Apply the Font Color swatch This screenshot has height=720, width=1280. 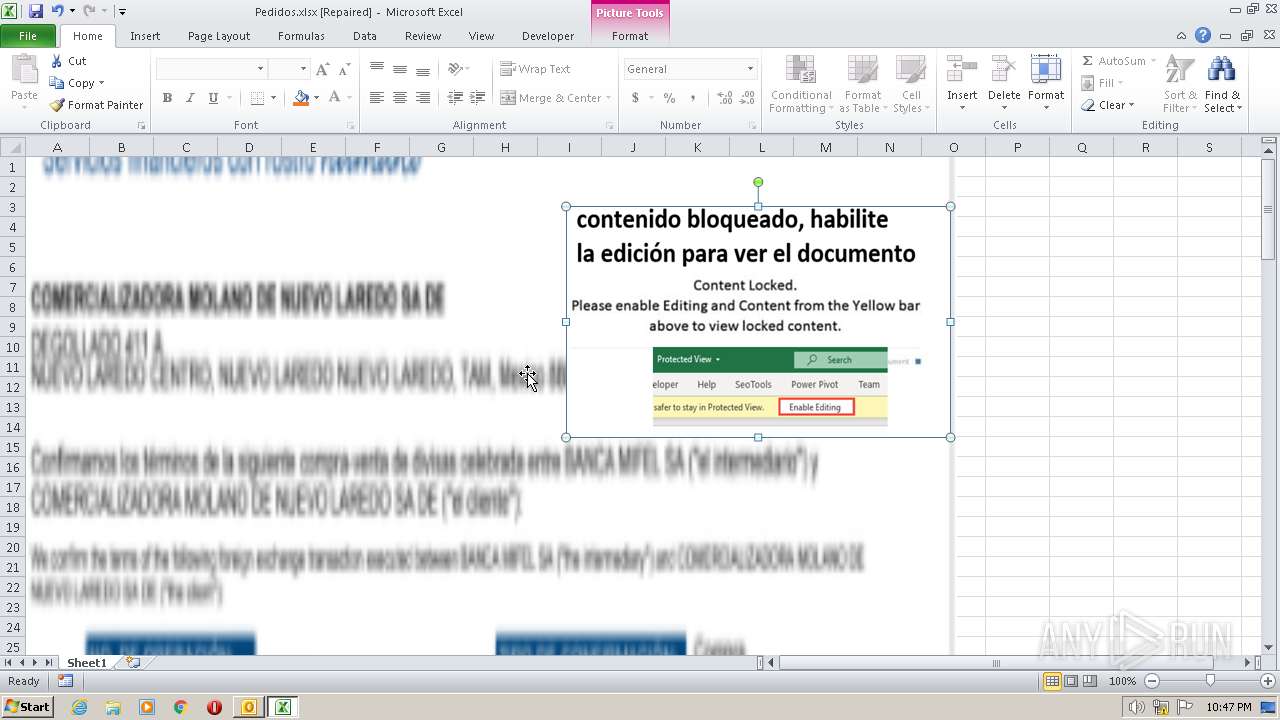334,98
